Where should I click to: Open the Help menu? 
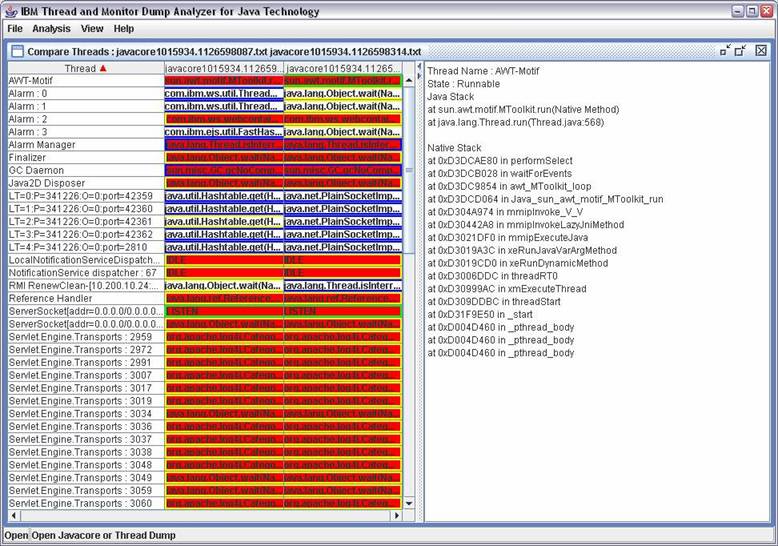(x=124, y=29)
